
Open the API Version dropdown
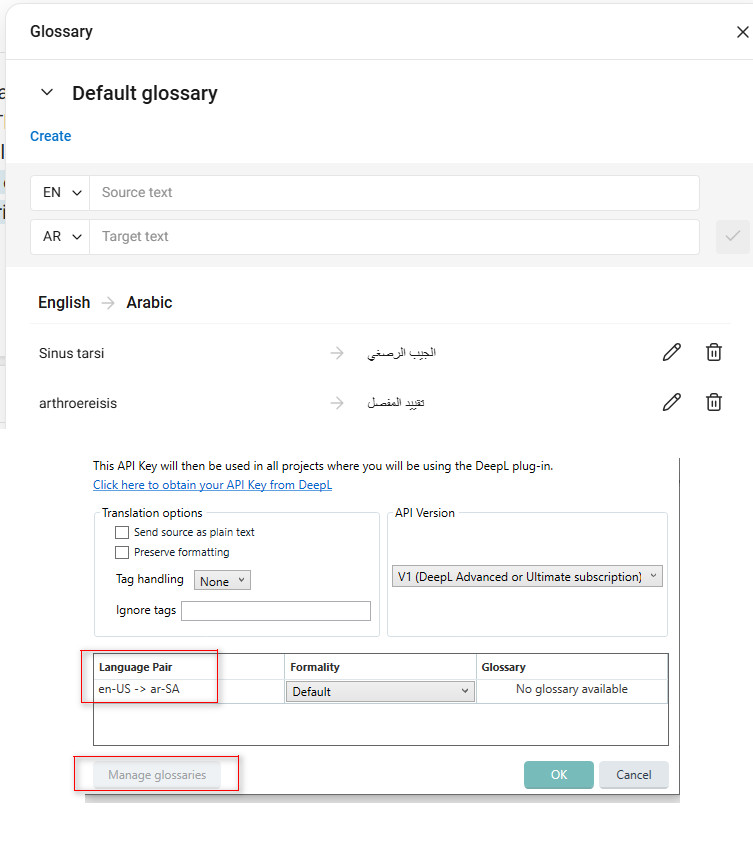click(527, 576)
